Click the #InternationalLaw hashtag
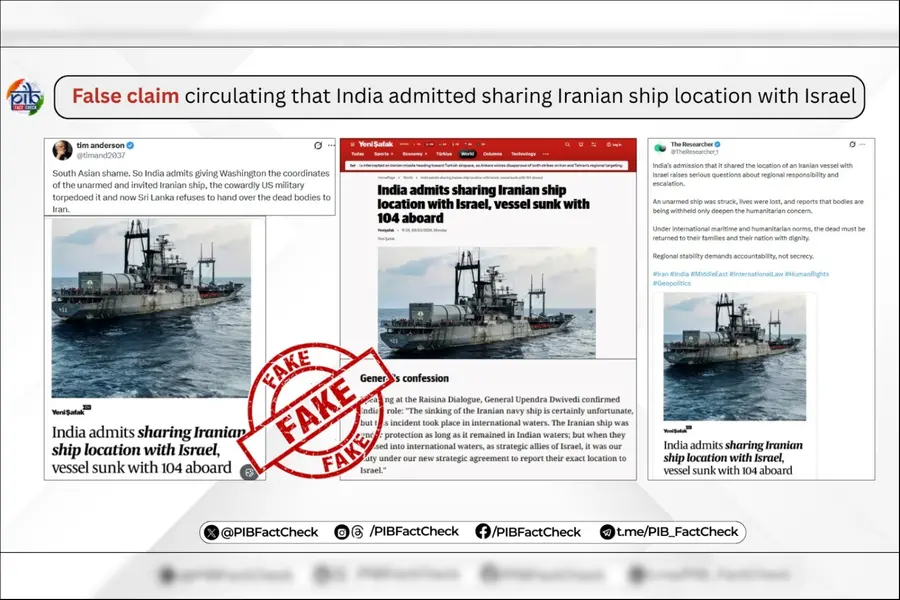This screenshot has height=600, width=900. click(756, 274)
